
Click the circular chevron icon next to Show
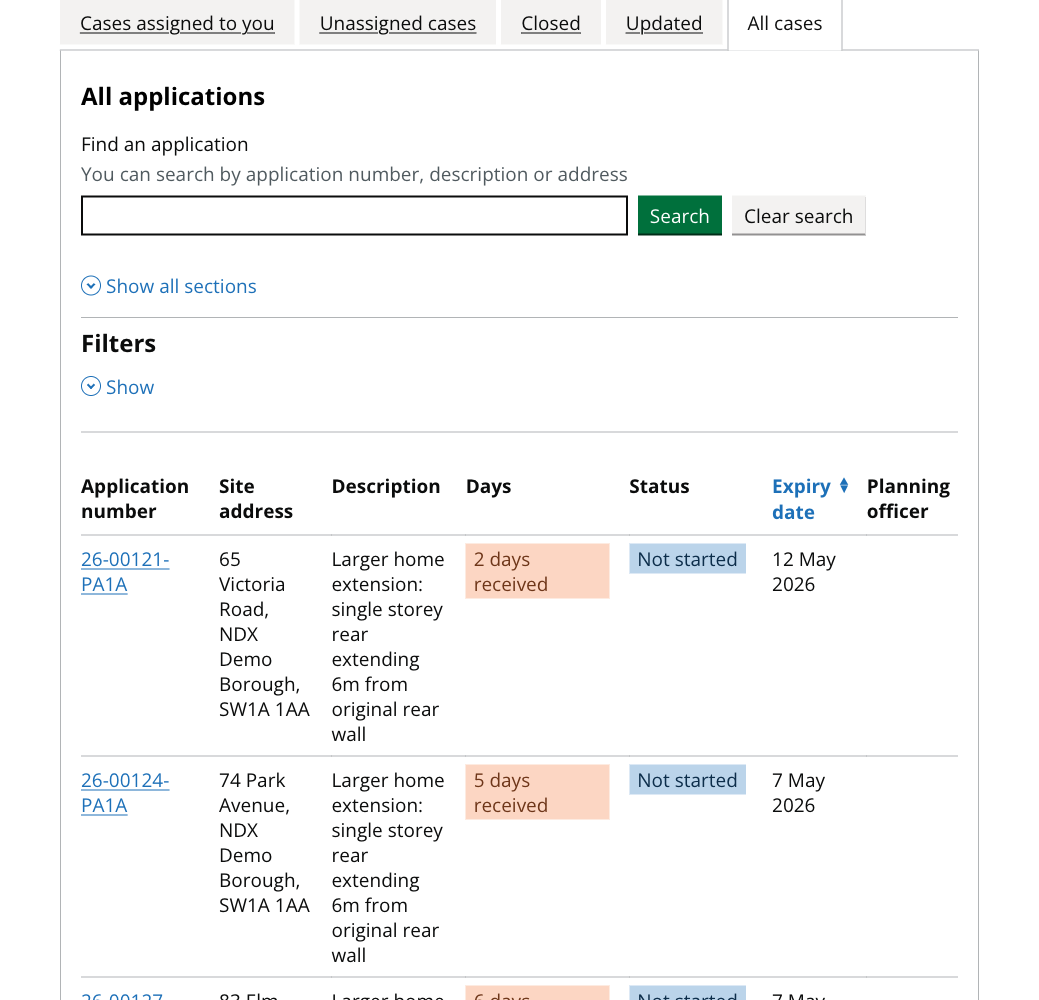(90, 387)
